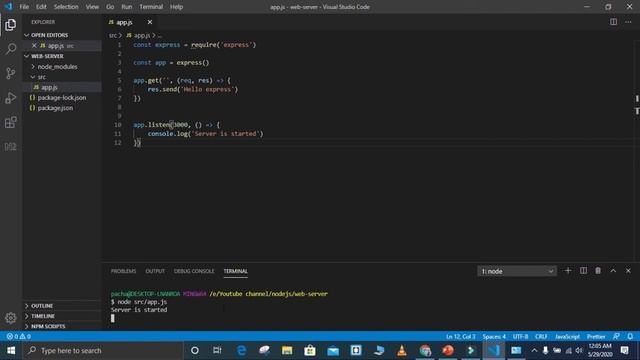Click Prettier status bar item
This screenshot has width=640, height=360.
pyautogui.click(x=596, y=336)
